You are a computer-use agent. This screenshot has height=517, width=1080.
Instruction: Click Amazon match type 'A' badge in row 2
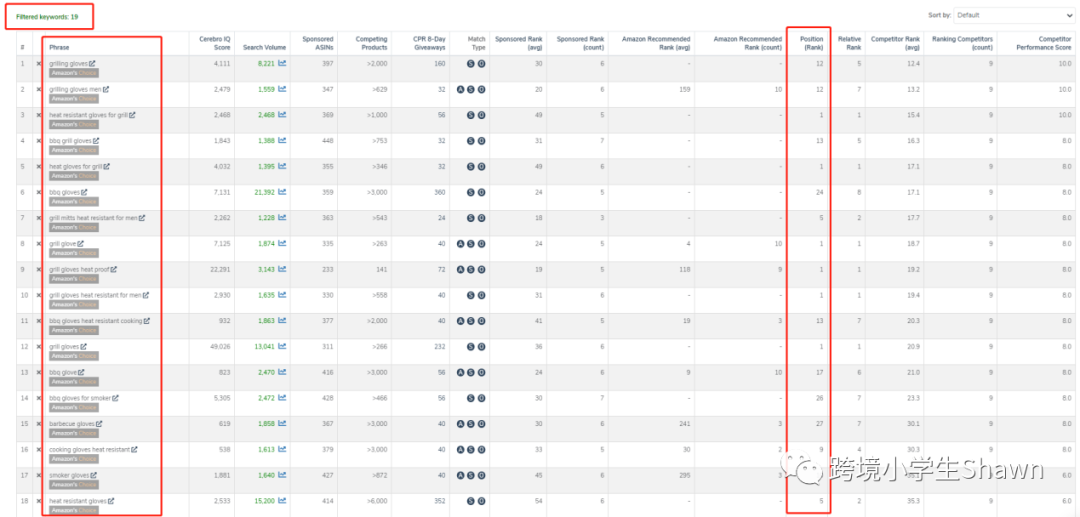pyautogui.click(x=460, y=89)
